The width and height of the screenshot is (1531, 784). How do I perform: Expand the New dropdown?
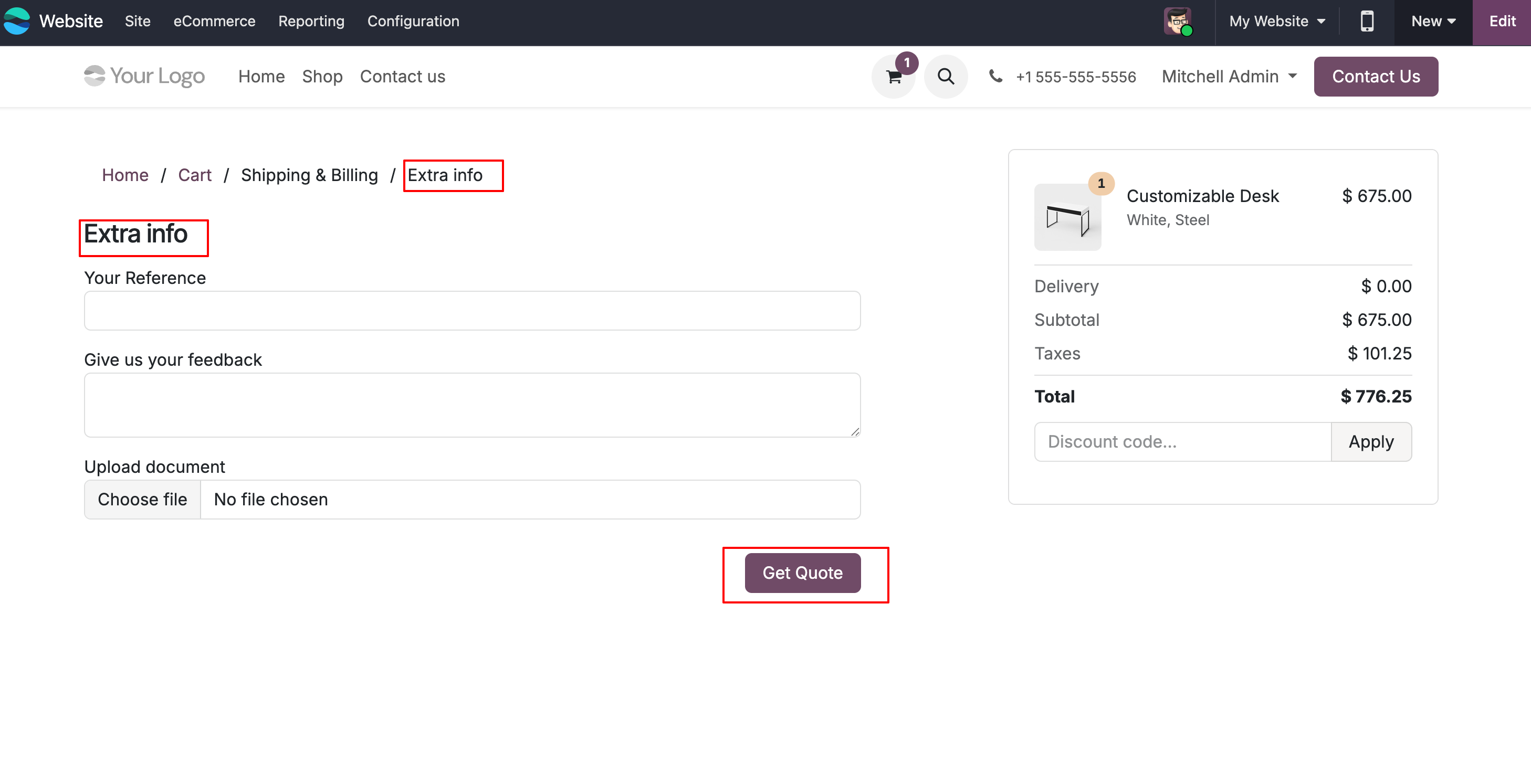pos(1433,22)
